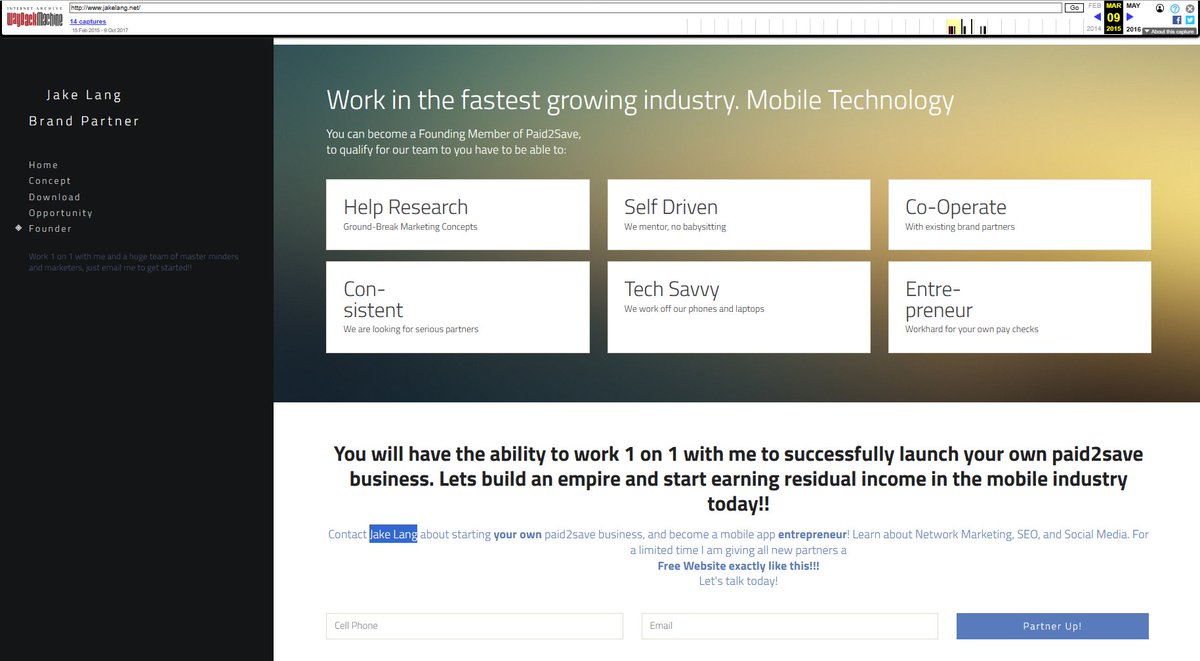Open the Concept sidebar menu item

point(50,181)
